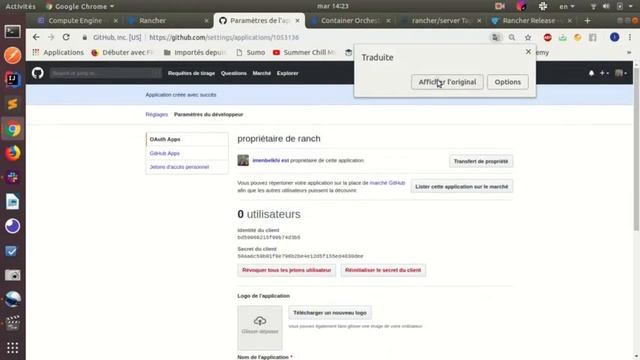The height and width of the screenshot is (360, 640).
Task: Reload the page
Action: [x=66, y=37]
